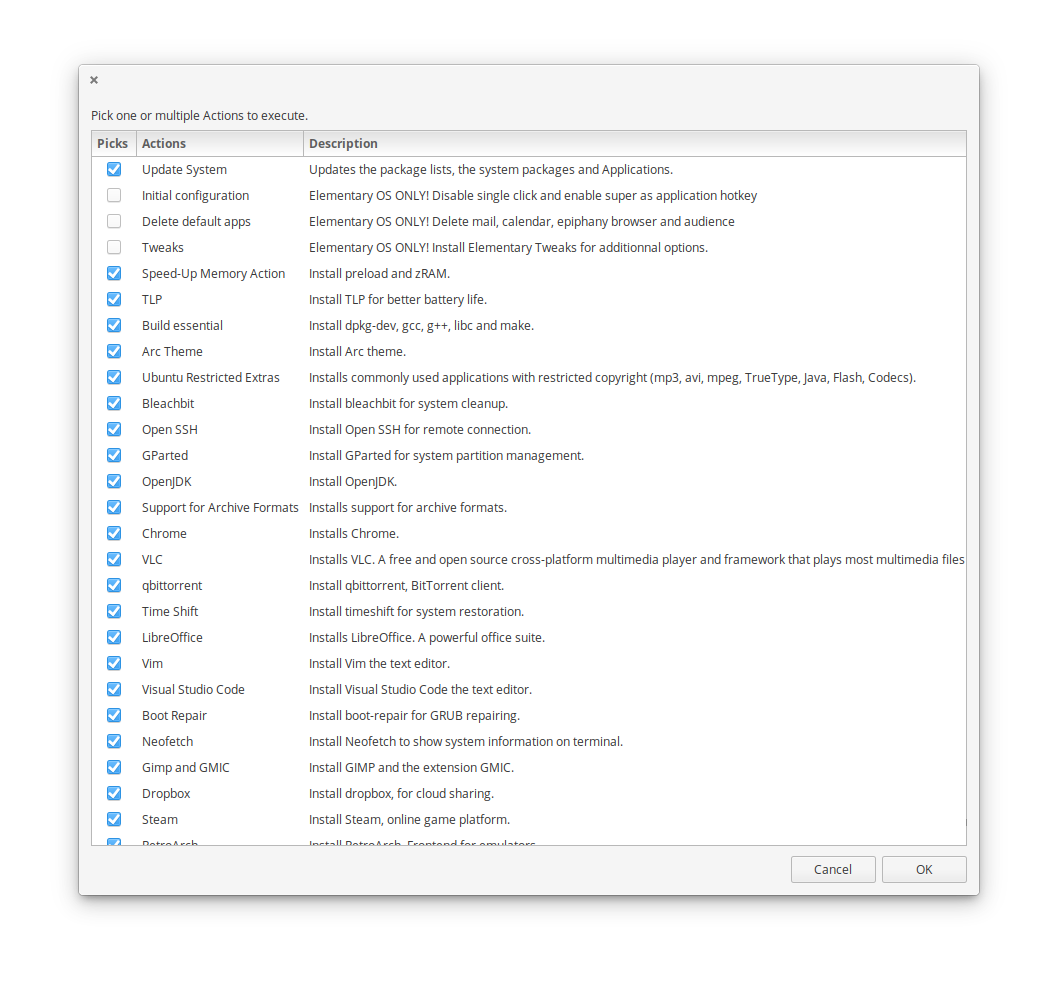Screen dimensions: 1058x988
Task: Sort by the Actions column header
Action: click(219, 144)
